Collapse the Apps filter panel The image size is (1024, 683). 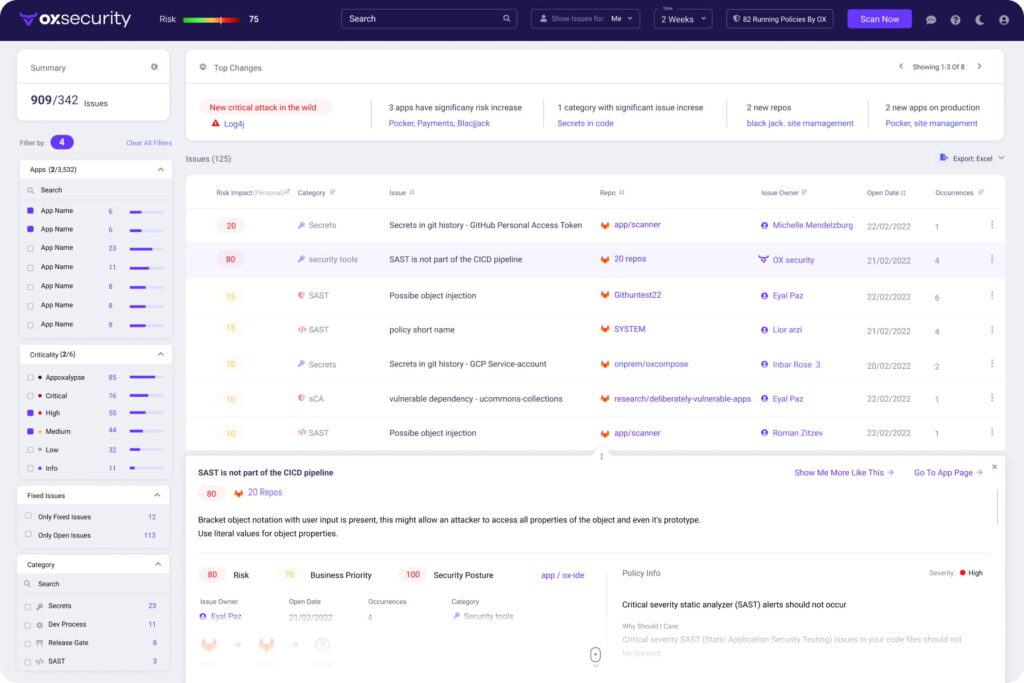(x=160, y=169)
